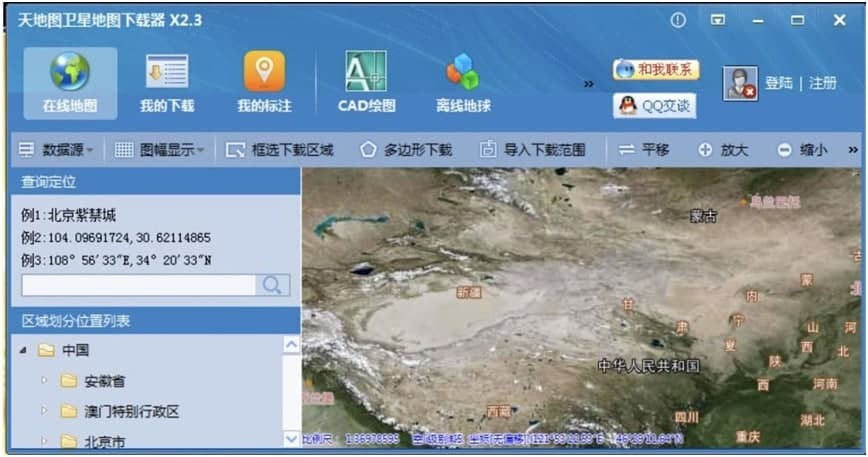Open the 在线地图 online map view
Screen dimensions: 868x457
70,83
